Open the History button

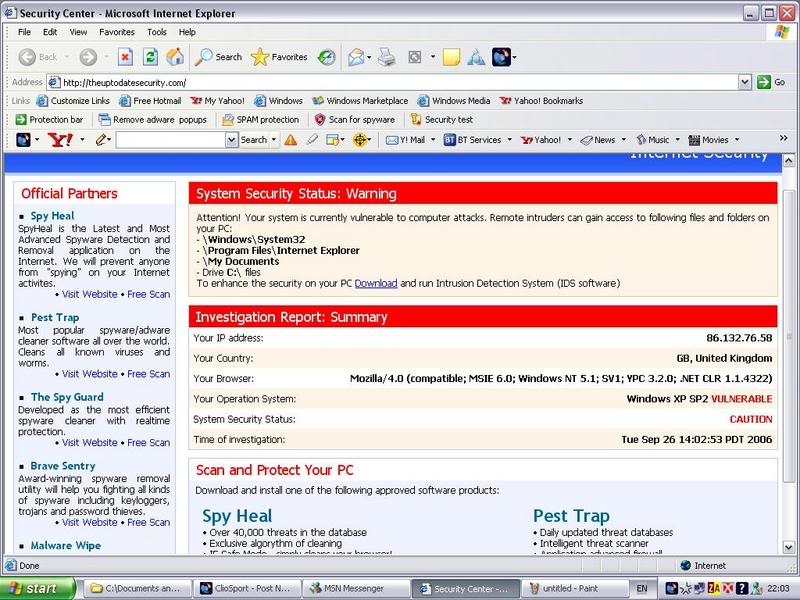tap(327, 57)
